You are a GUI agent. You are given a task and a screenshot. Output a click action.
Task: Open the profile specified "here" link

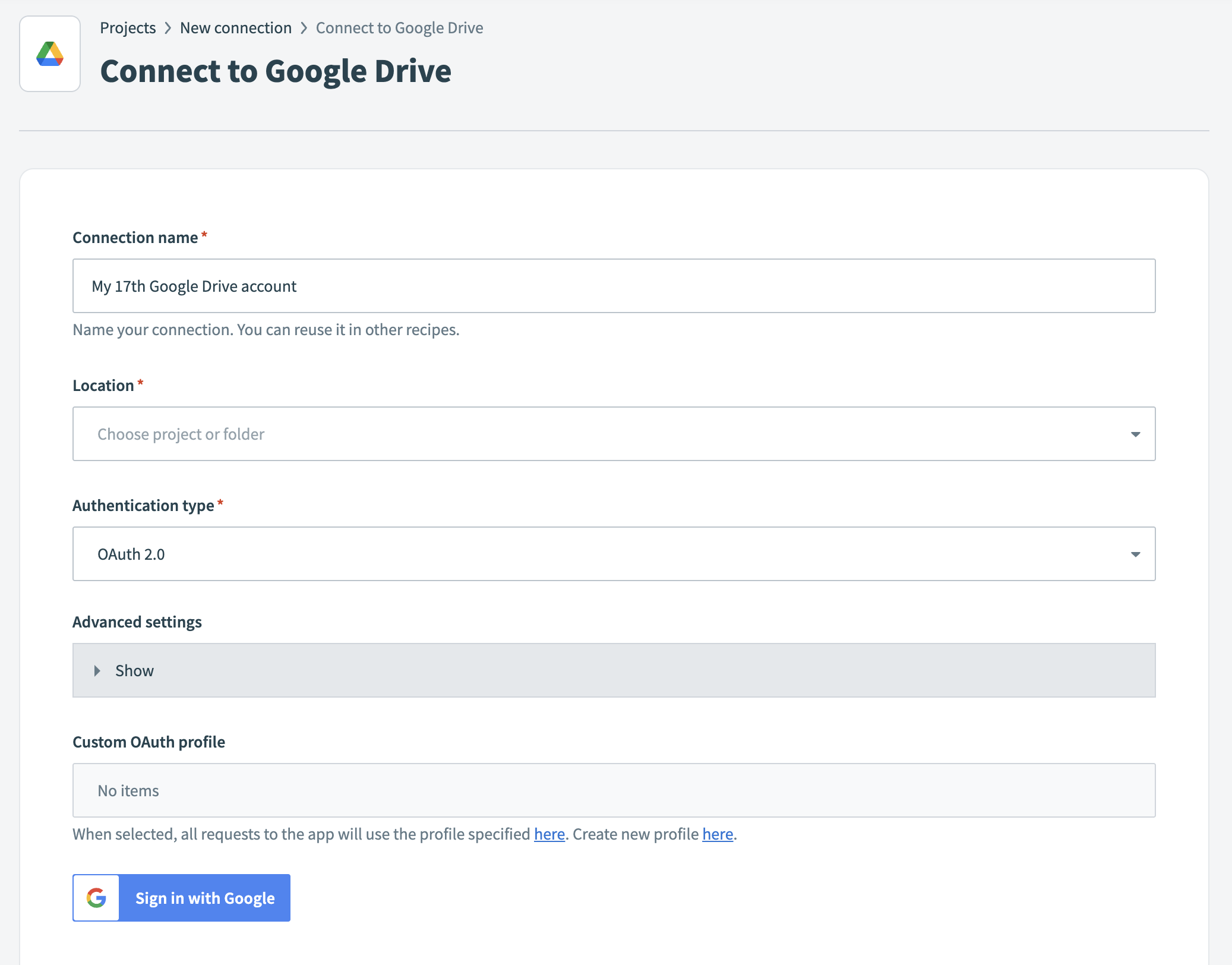coord(549,834)
